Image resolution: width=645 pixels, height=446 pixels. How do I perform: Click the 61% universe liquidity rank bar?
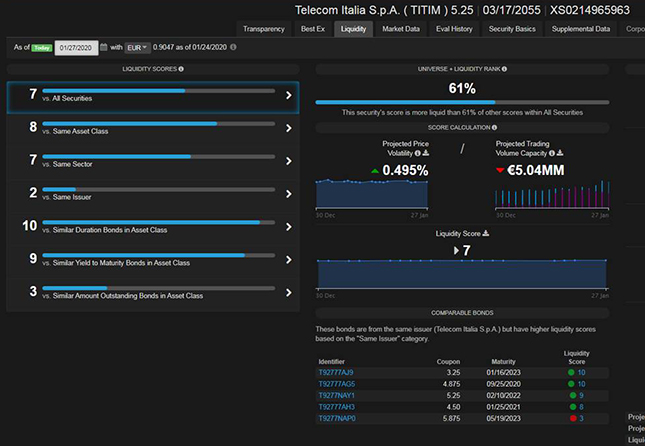coord(462,102)
